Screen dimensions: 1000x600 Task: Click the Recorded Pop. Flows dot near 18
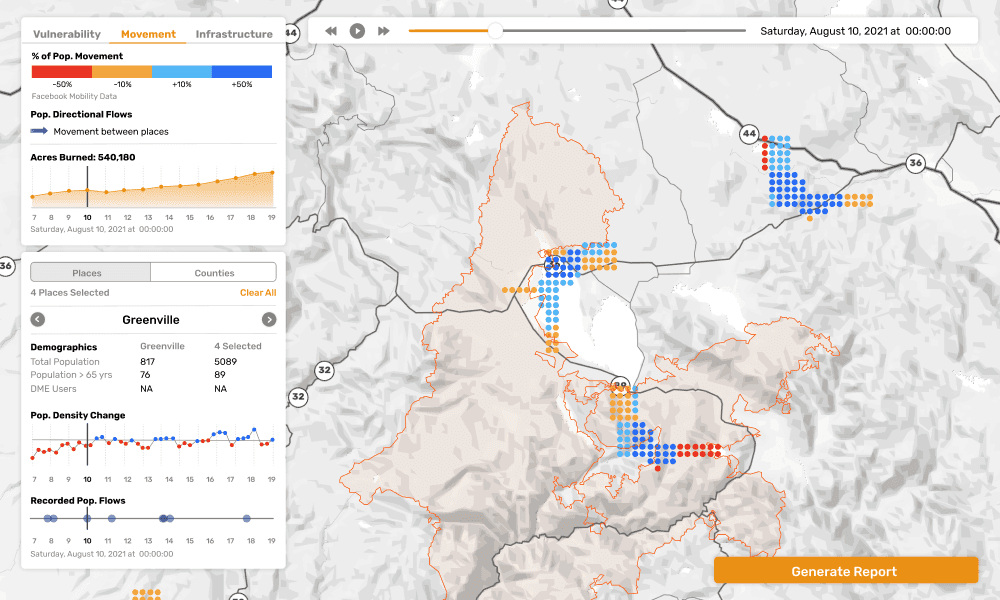pos(247,518)
